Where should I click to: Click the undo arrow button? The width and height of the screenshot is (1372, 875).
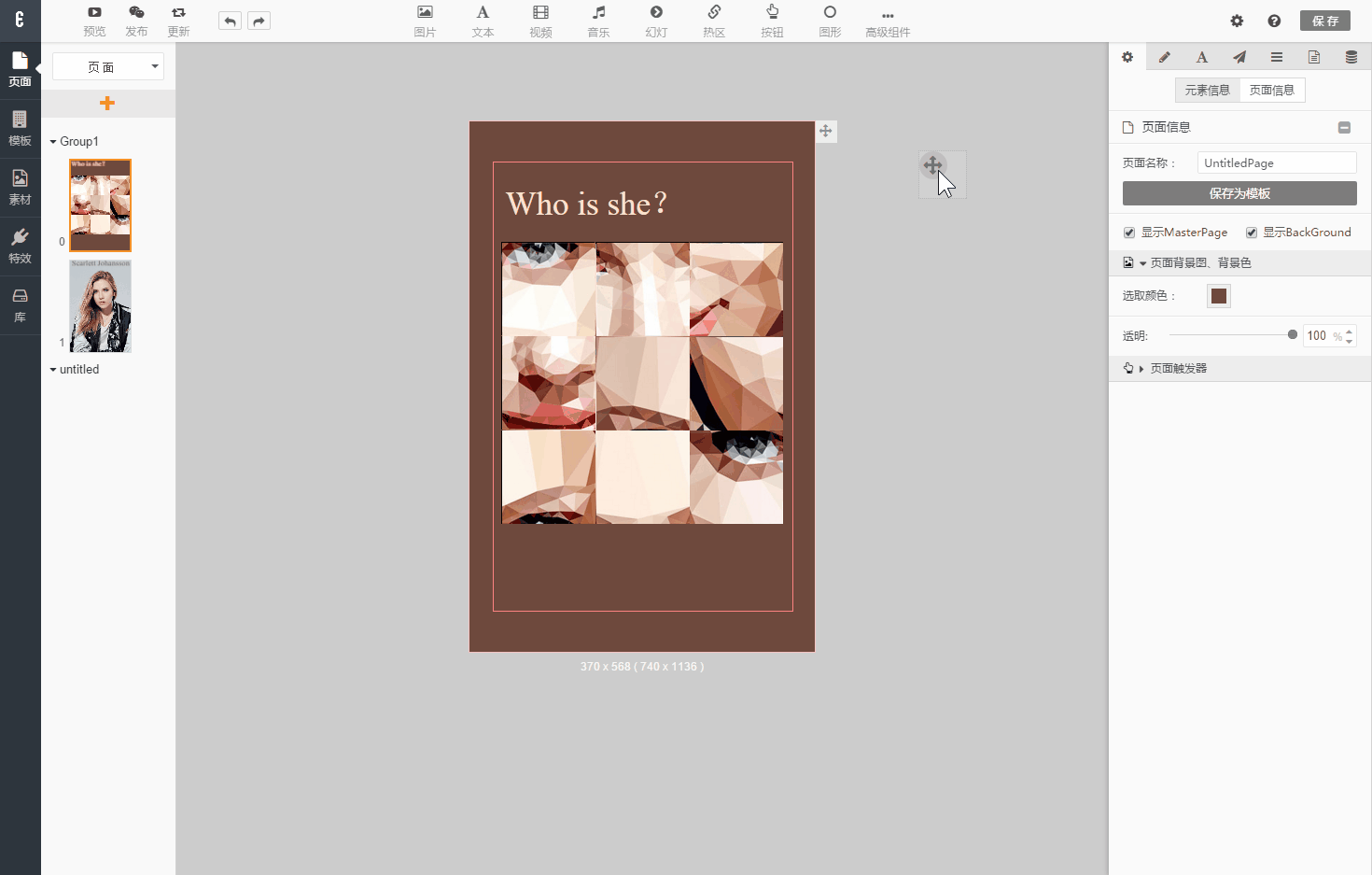(230, 21)
